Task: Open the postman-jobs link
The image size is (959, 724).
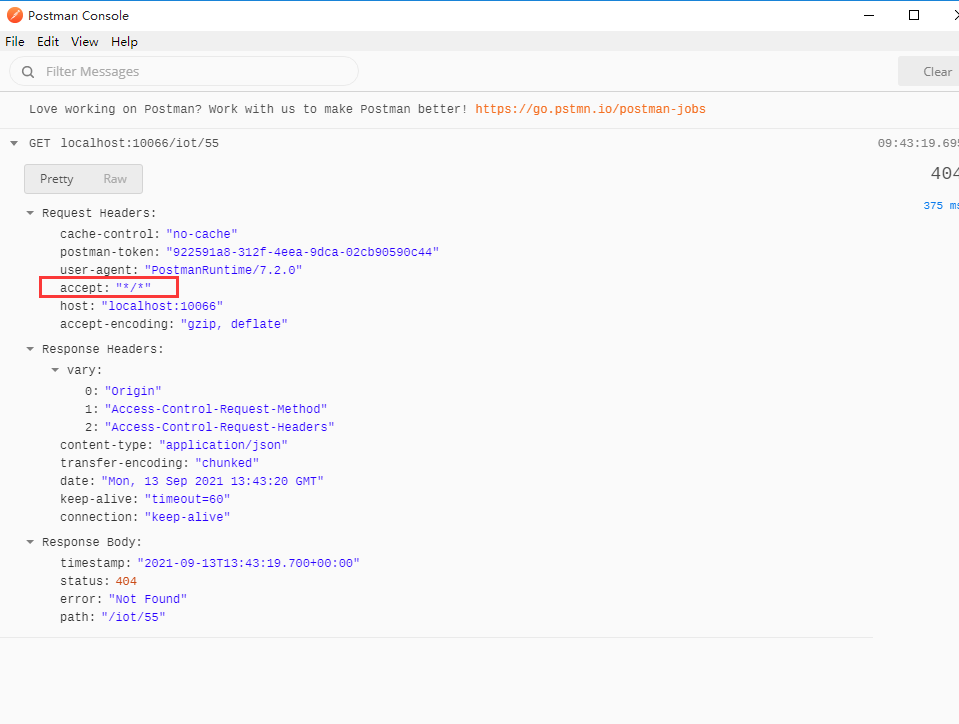Action: point(590,109)
